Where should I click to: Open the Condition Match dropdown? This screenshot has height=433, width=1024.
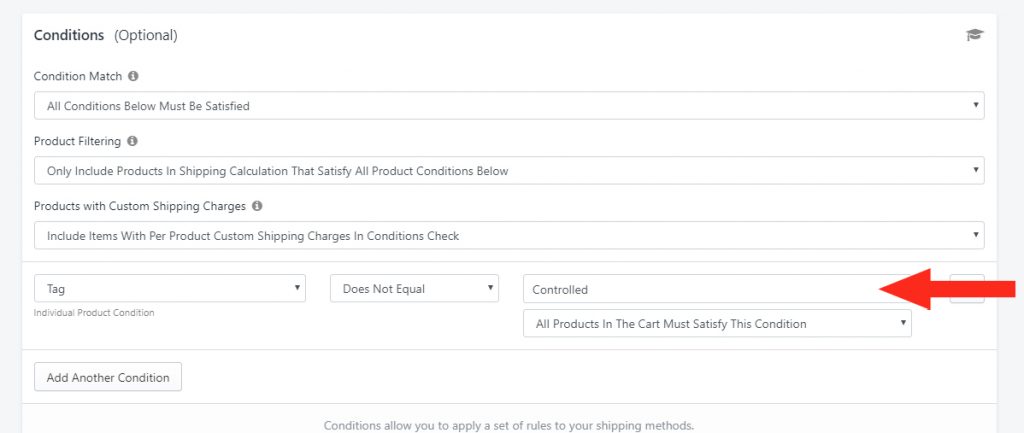pos(509,105)
